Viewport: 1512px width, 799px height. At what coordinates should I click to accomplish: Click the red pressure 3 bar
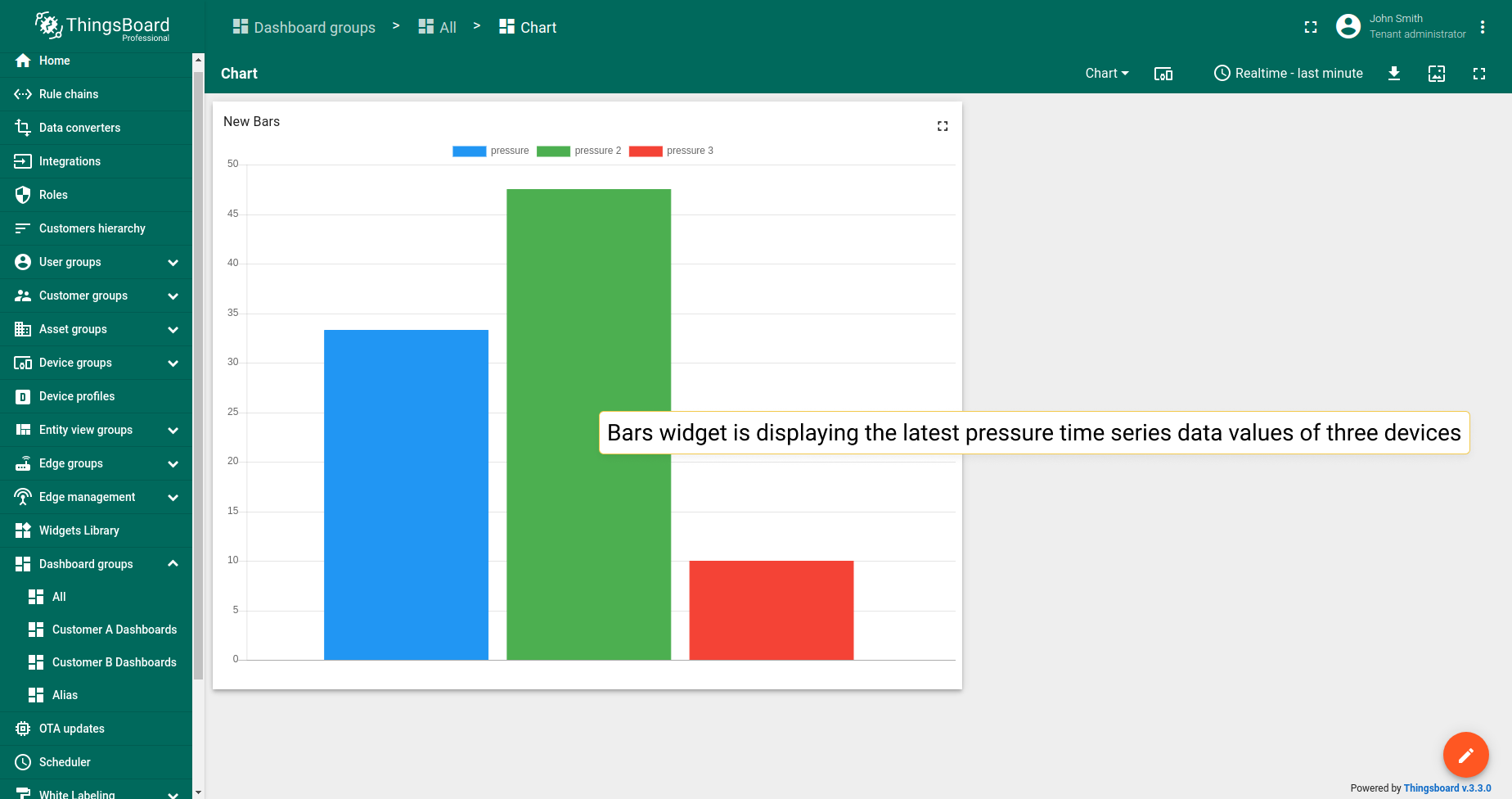pos(772,610)
